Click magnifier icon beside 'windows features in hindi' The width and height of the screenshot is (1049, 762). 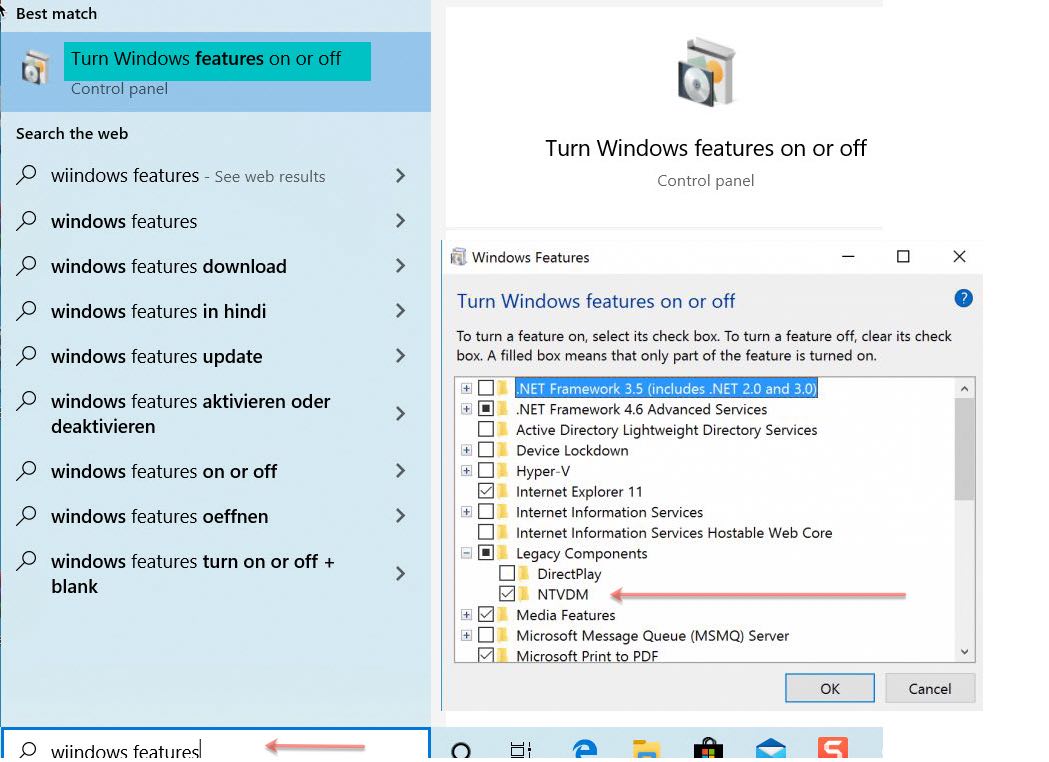26,310
